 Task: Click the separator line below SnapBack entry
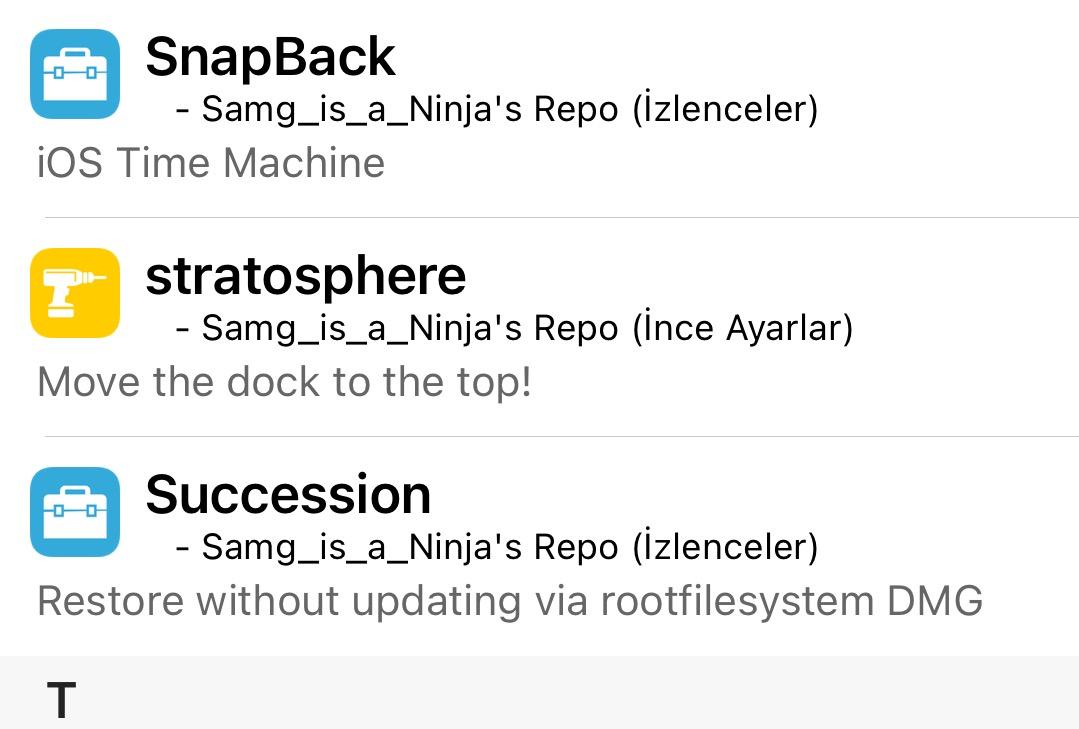560,217
